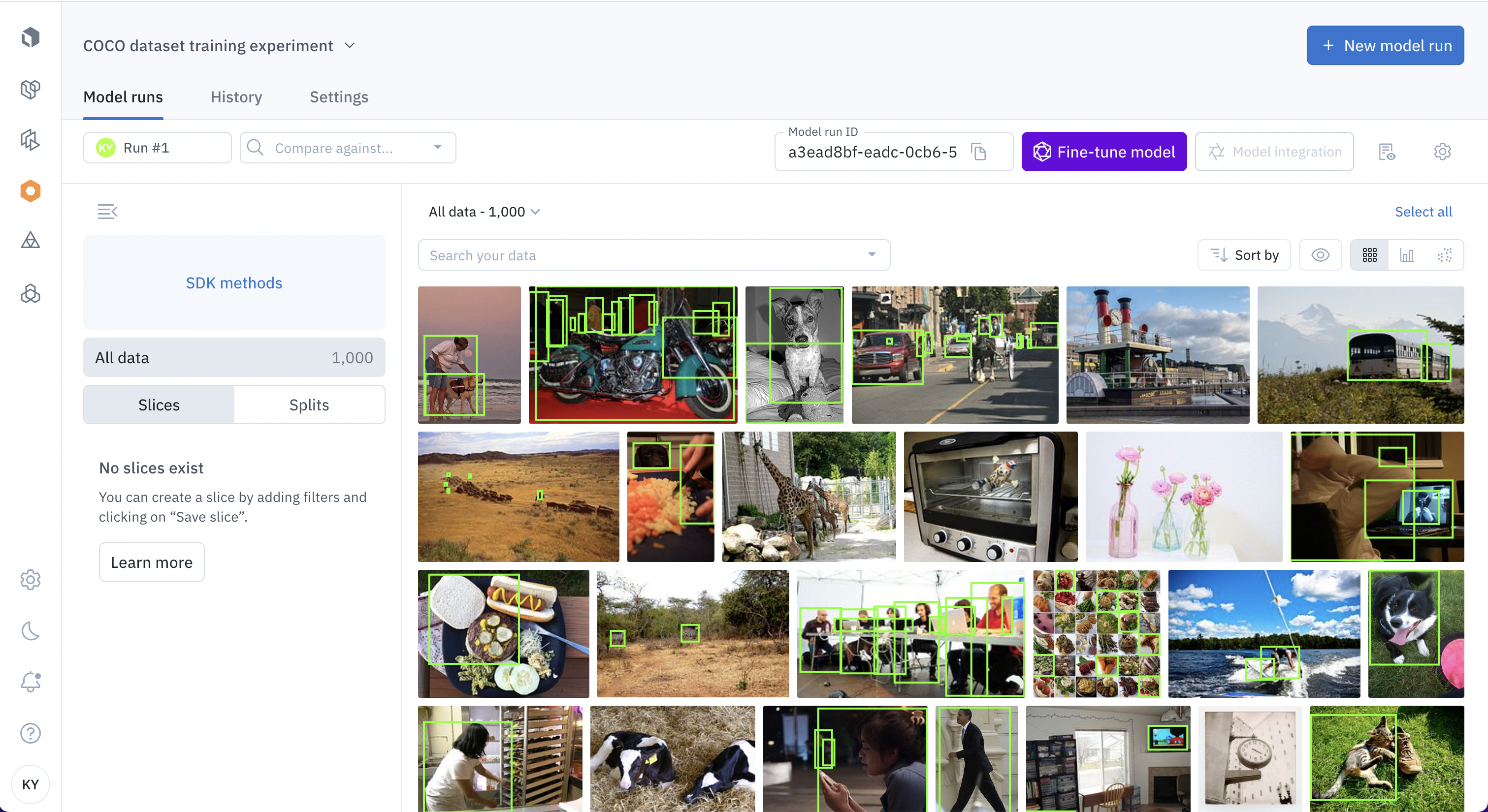Open the Workflows cluster icon in the sidebar
Screen dimensions: 1488x812
click(30, 293)
